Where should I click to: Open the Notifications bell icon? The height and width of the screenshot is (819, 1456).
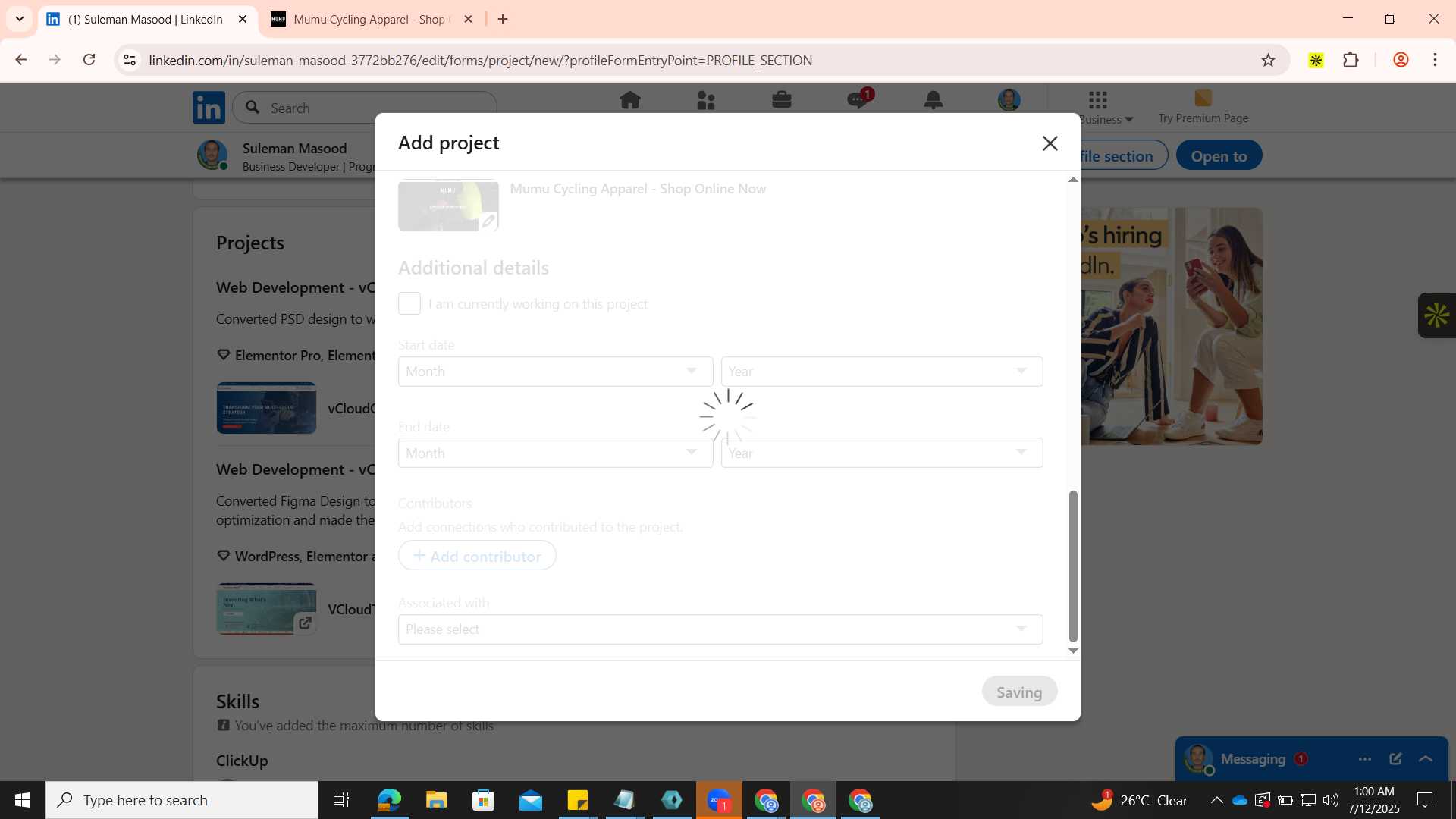tap(933, 100)
